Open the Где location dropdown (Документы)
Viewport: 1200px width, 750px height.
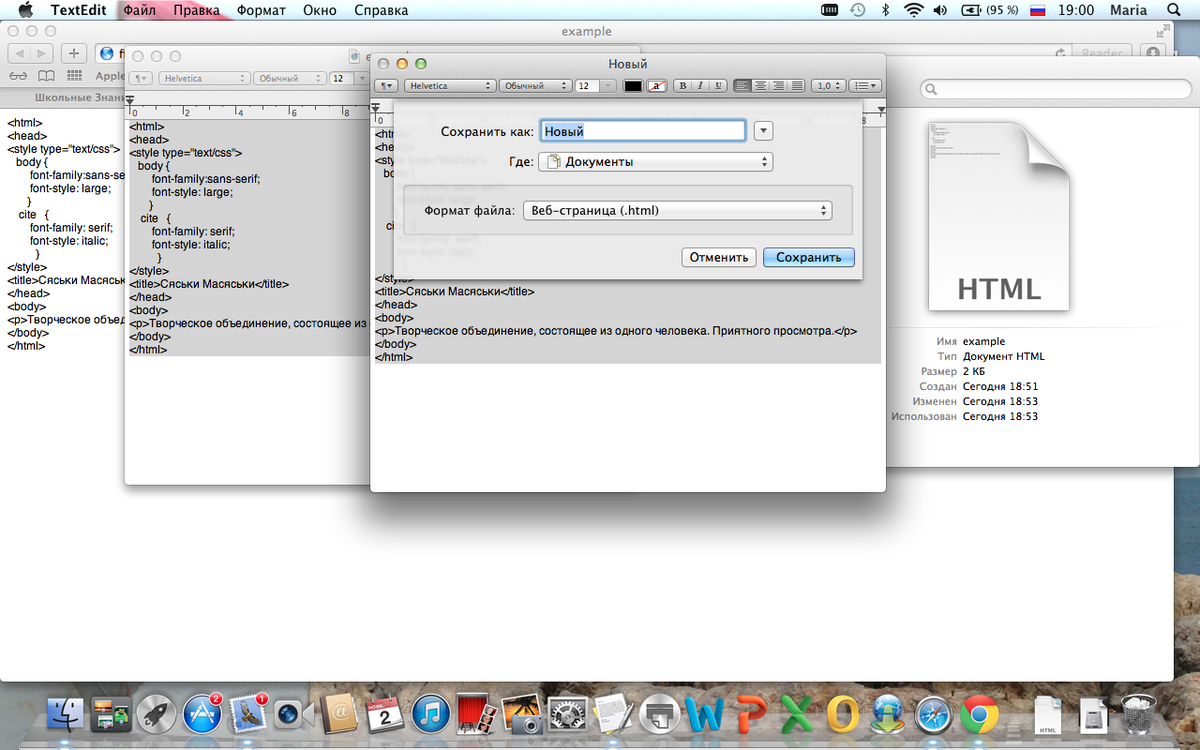pos(655,161)
